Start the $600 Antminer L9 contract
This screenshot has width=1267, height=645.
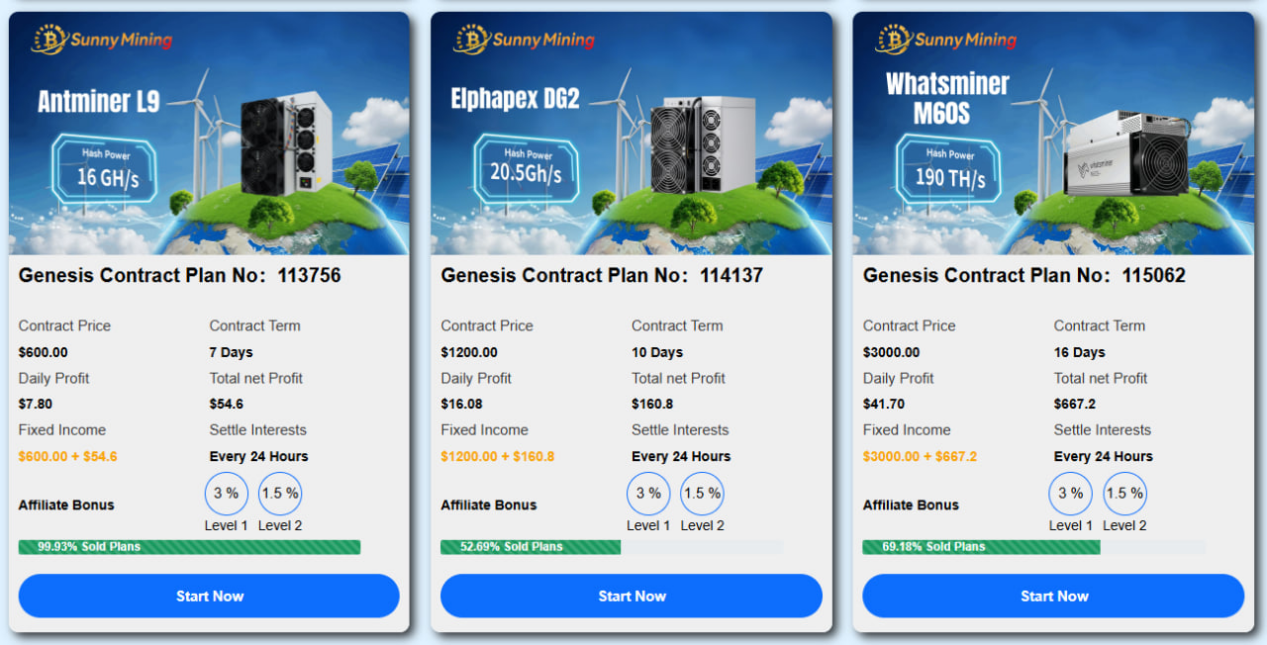pos(209,596)
